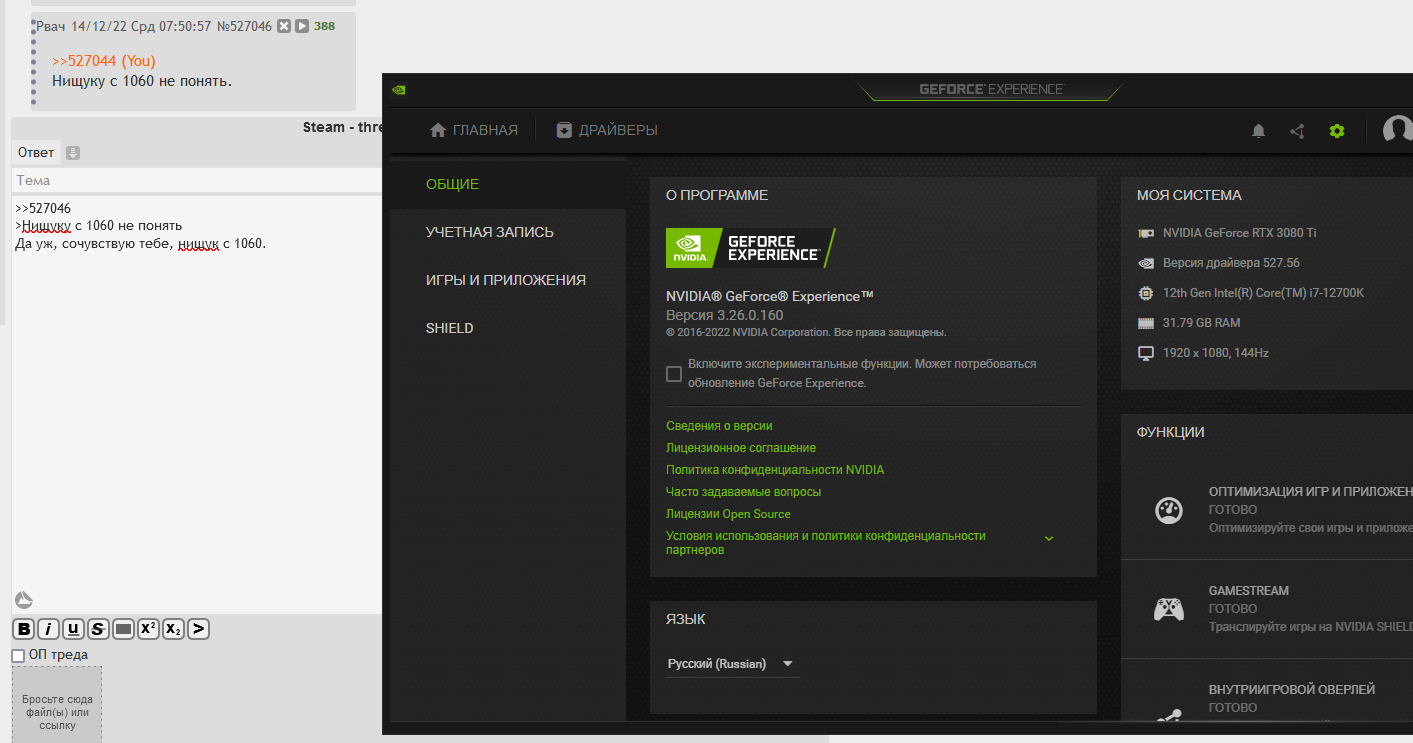
Task: Open the Русский (Russian) language dropdown
Action: coord(732,664)
